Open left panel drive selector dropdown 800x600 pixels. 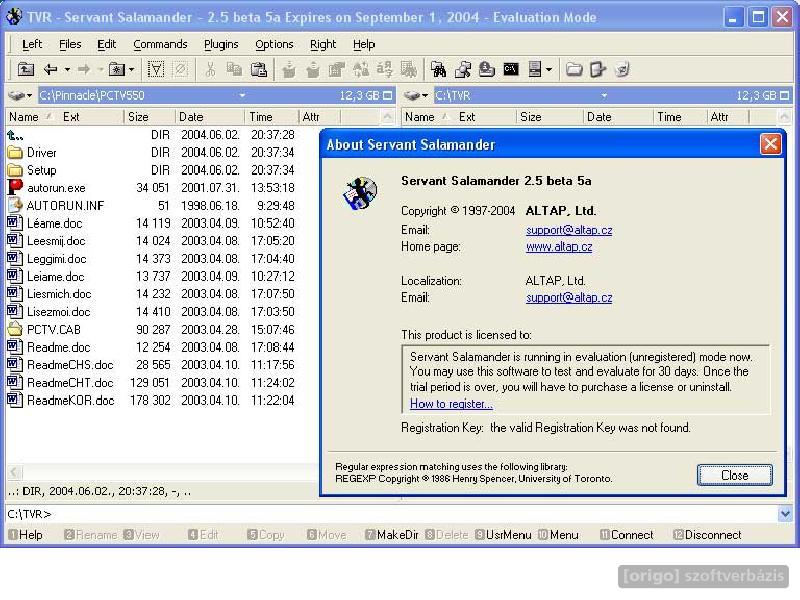pyautogui.click(x=20, y=95)
